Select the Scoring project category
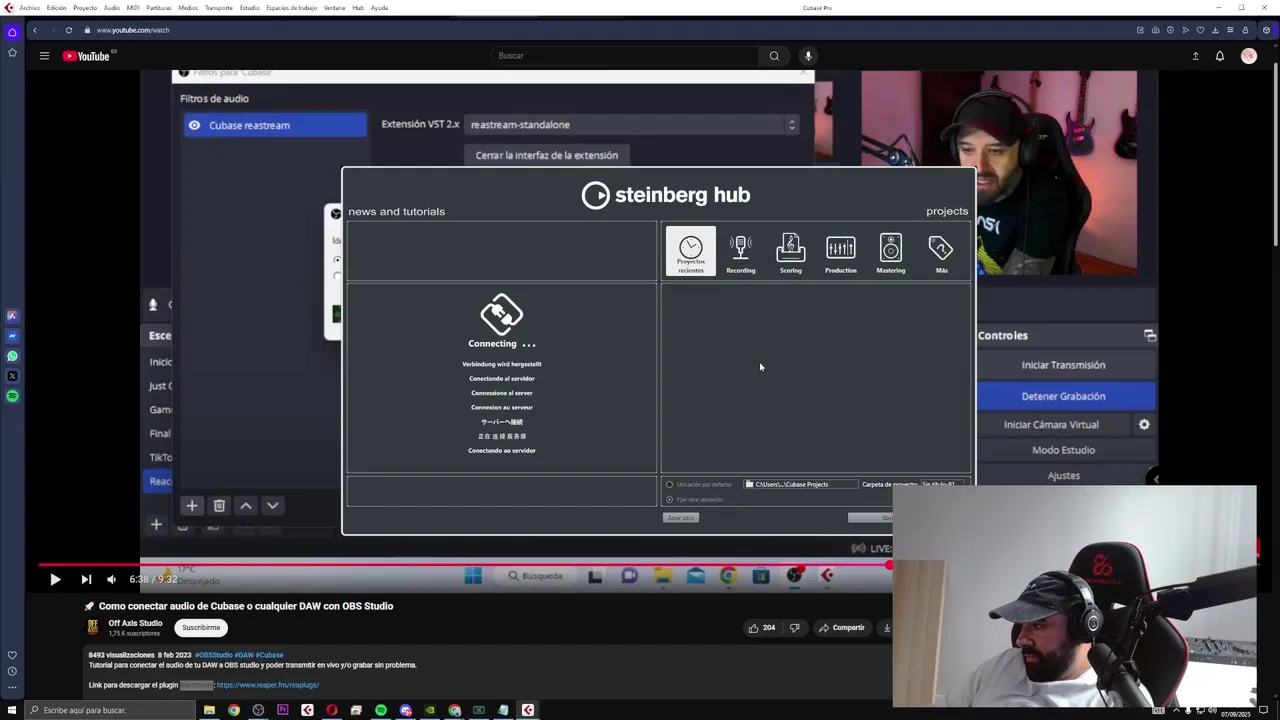 coord(791,253)
